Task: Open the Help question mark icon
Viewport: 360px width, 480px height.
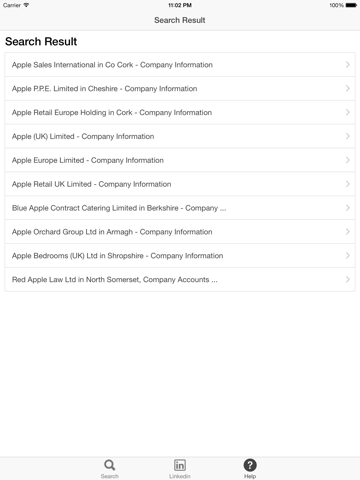Action: [x=250, y=465]
